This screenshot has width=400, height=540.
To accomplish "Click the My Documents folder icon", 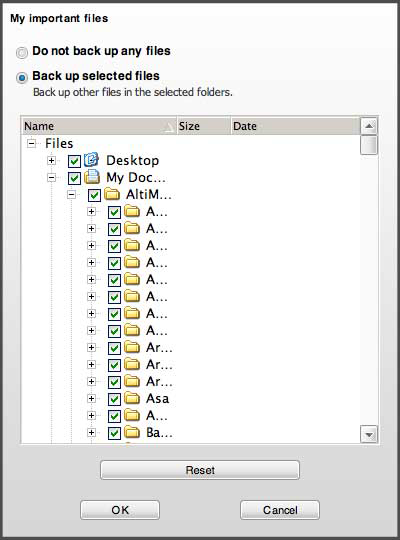I will coord(92,177).
